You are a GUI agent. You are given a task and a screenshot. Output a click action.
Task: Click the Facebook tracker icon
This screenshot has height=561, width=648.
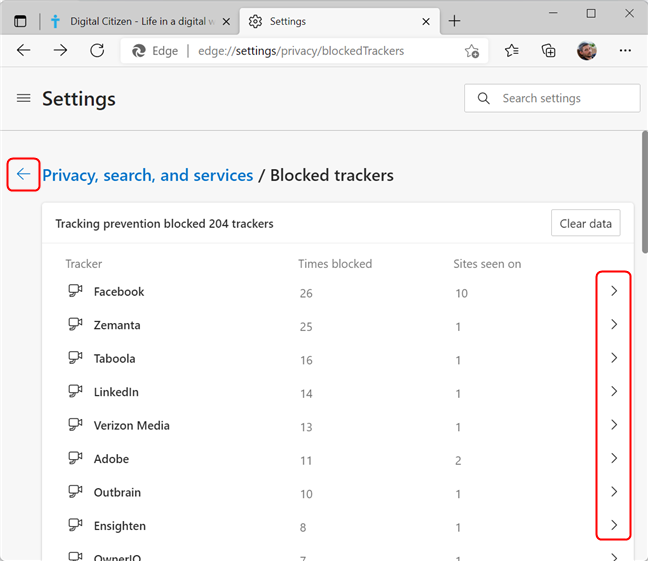(75, 291)
